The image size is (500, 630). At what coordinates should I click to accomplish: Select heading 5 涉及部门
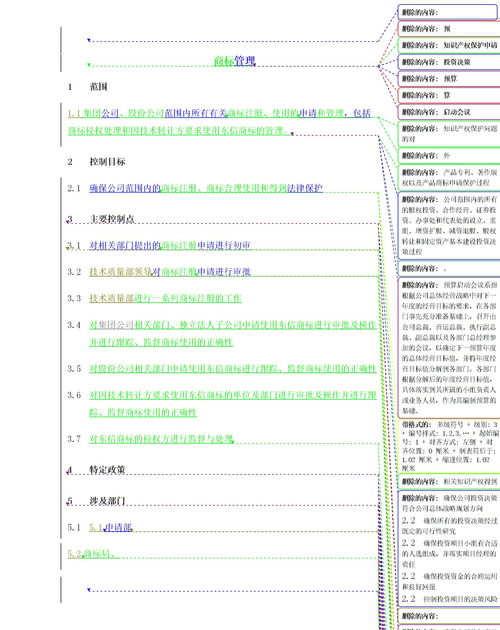[96, 501]
